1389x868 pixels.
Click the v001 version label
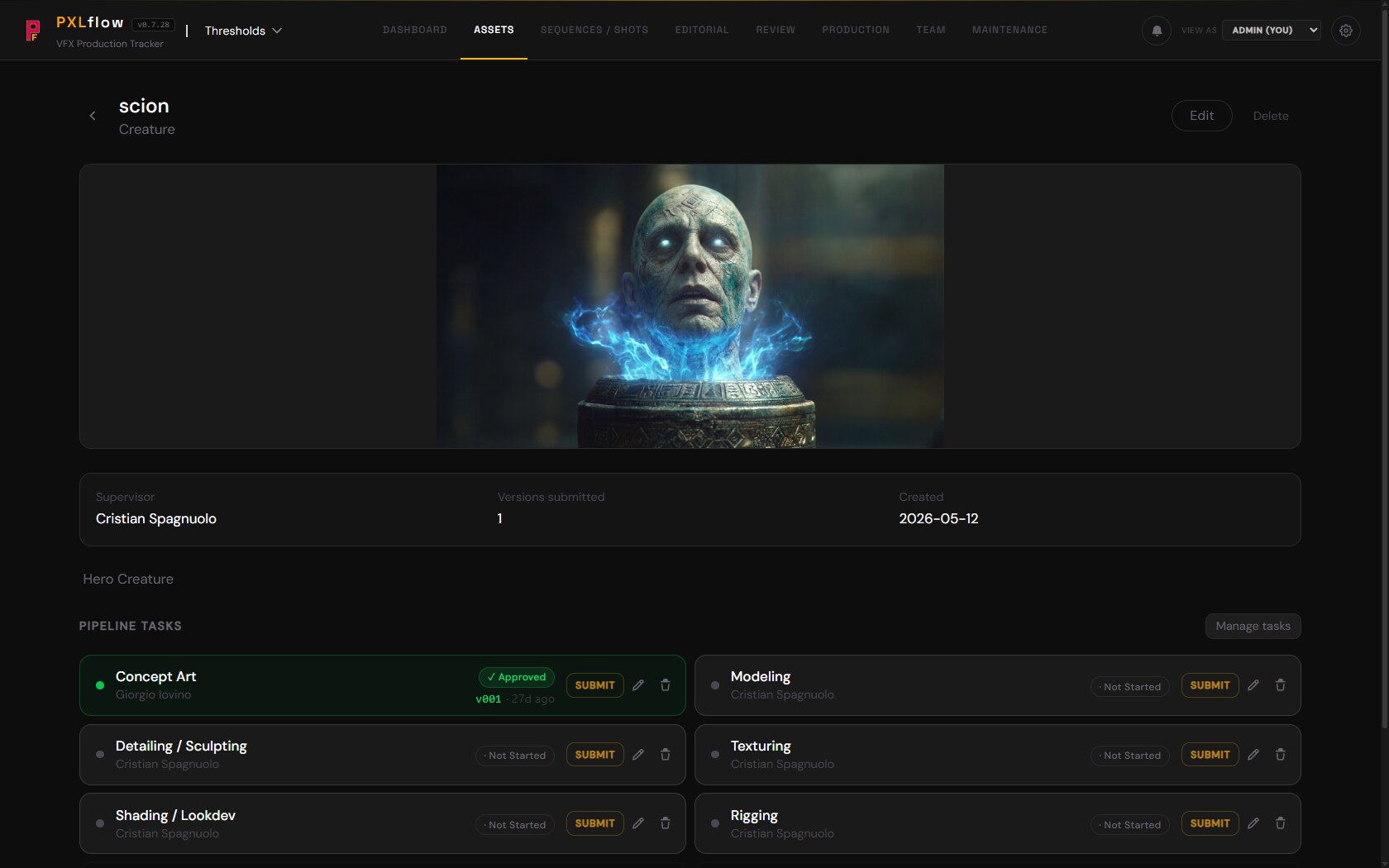[488, 699]
